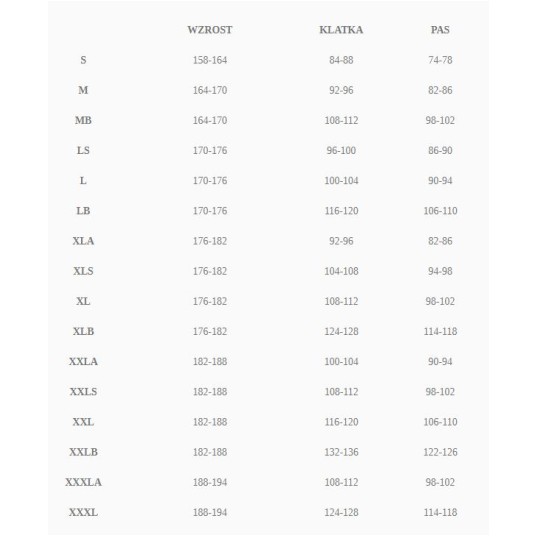Image resolution: width=536 pixels, height=536 pixels.
Task: Click waist value 74-78 in S row
Action: pos(440,60)
